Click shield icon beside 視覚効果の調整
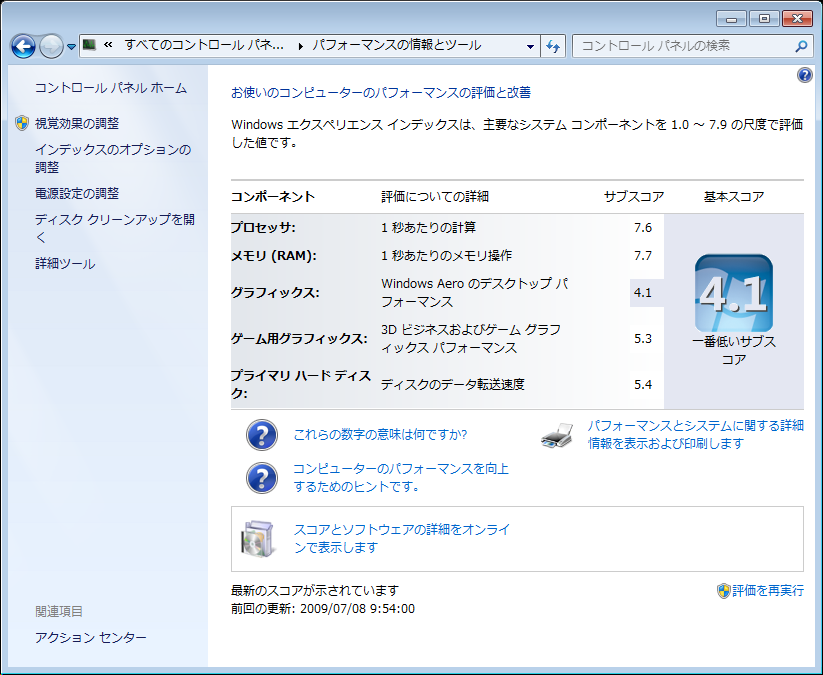This screenshot has width=823, height=675. (x=22, y=123)
